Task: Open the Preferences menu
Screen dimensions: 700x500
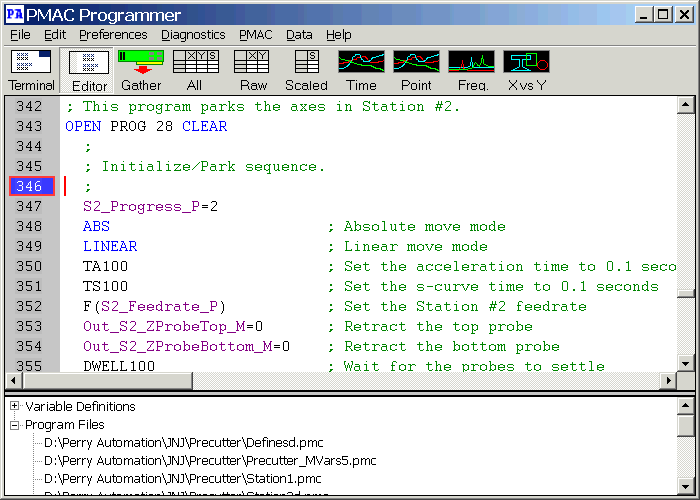Action: 113,34
